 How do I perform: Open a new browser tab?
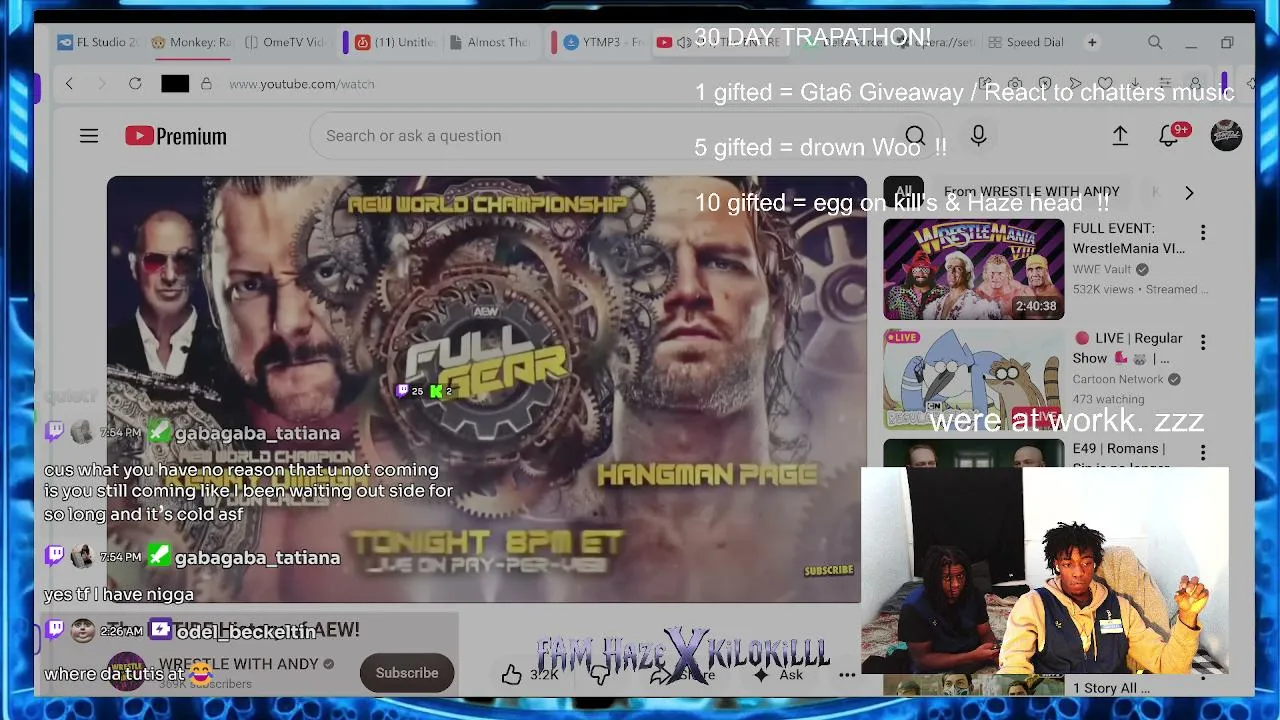pos(1092,42)
